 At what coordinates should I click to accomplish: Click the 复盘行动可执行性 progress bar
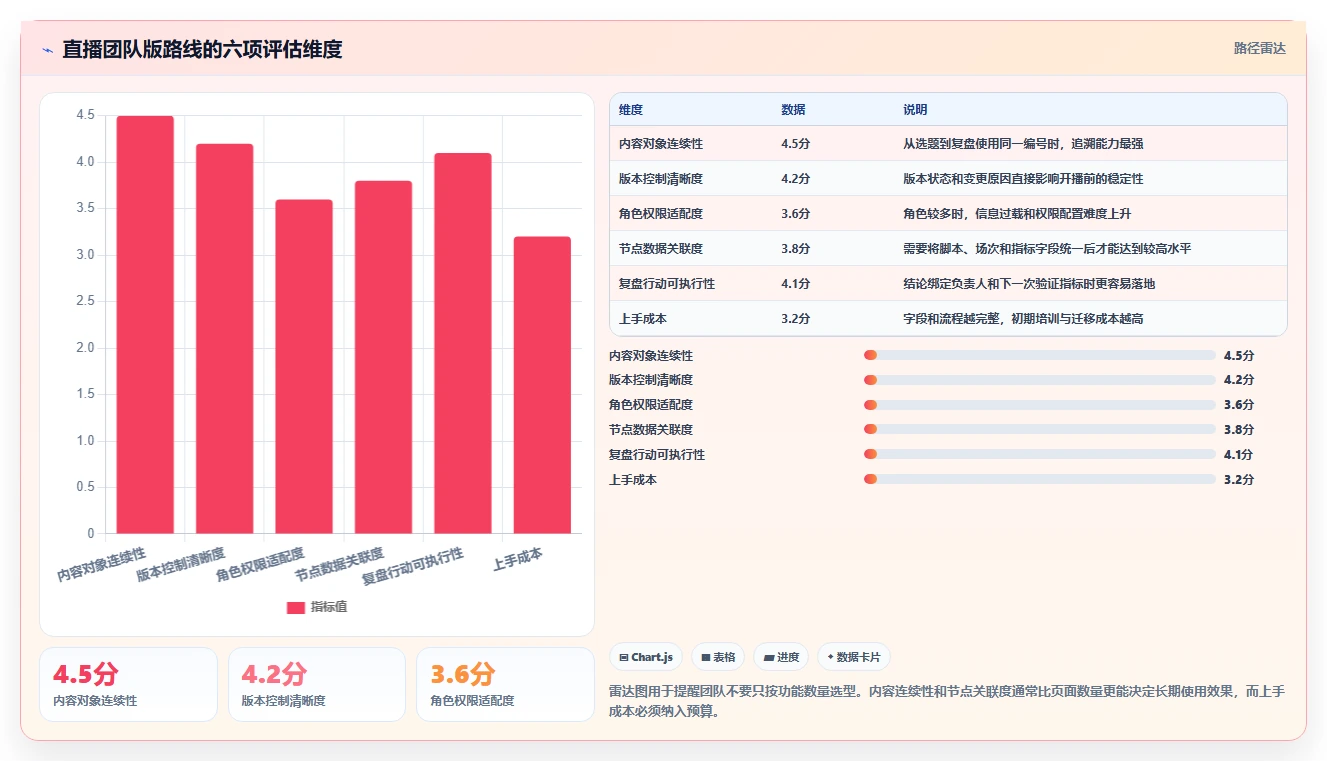click(1040, 455)
